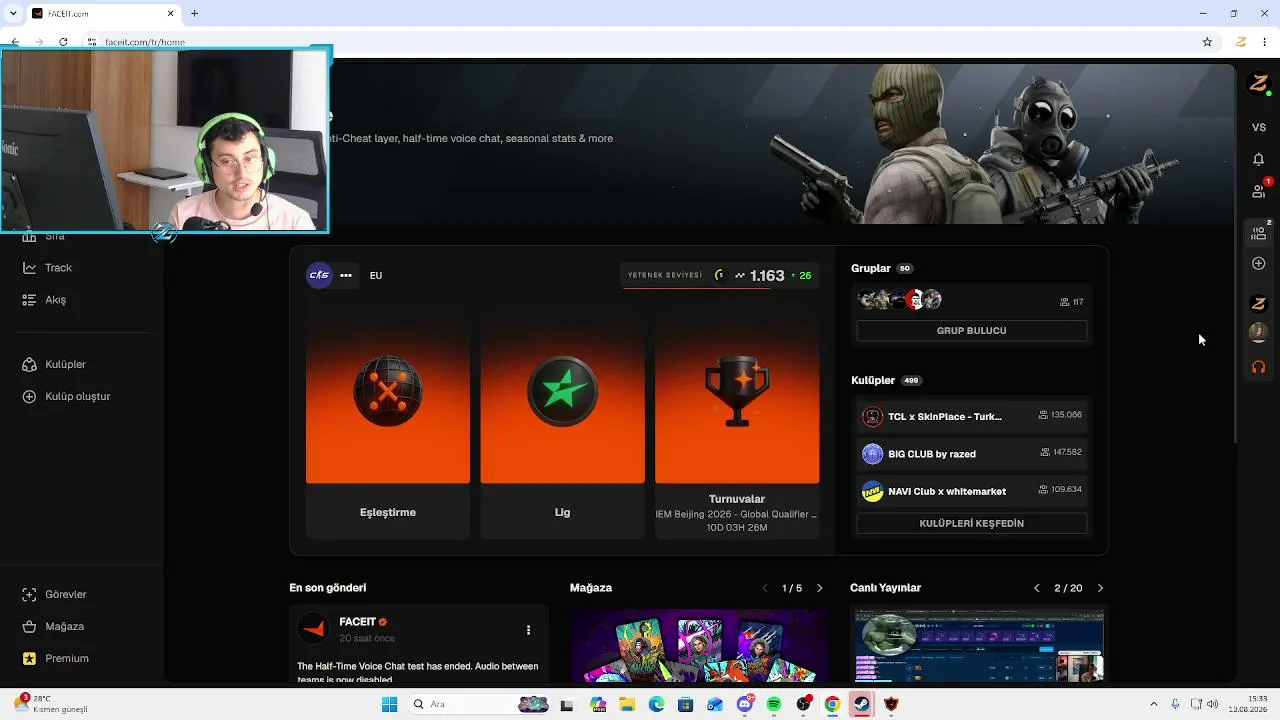
Task: Open the Mağaza store item thumbnail
Action: 699,646
